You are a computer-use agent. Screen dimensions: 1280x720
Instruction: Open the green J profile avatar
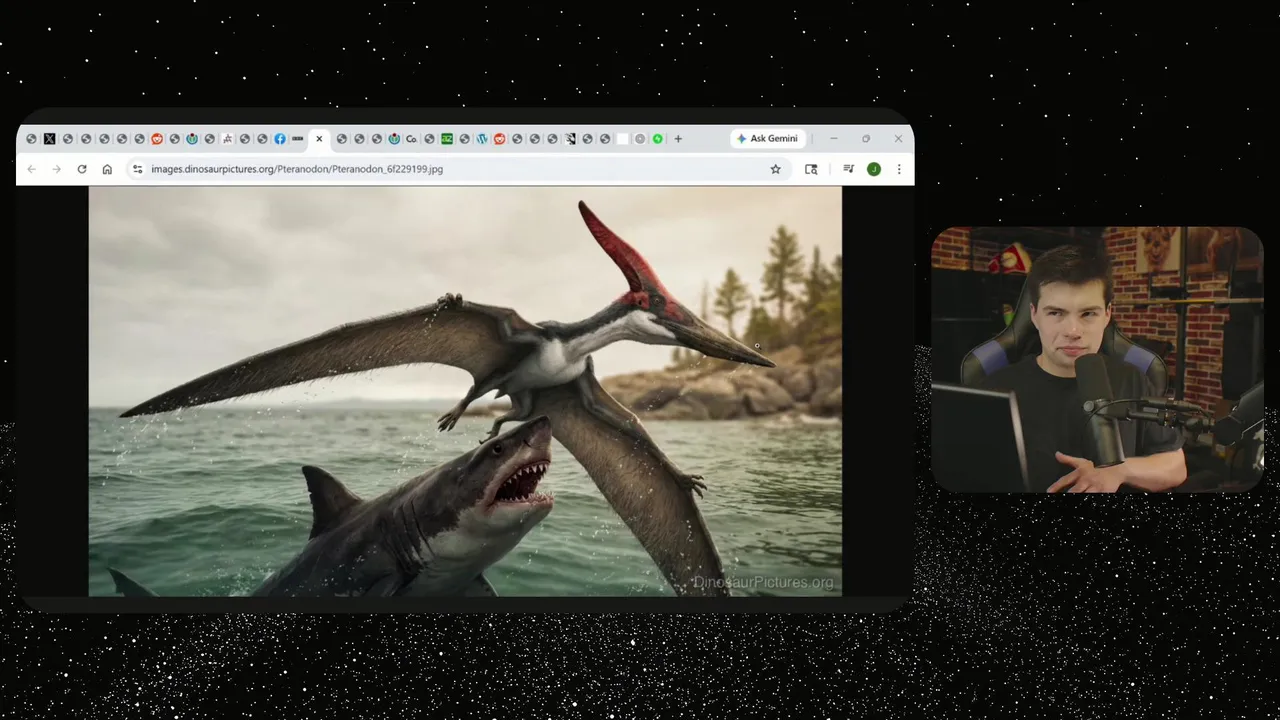tap(873, 169)
